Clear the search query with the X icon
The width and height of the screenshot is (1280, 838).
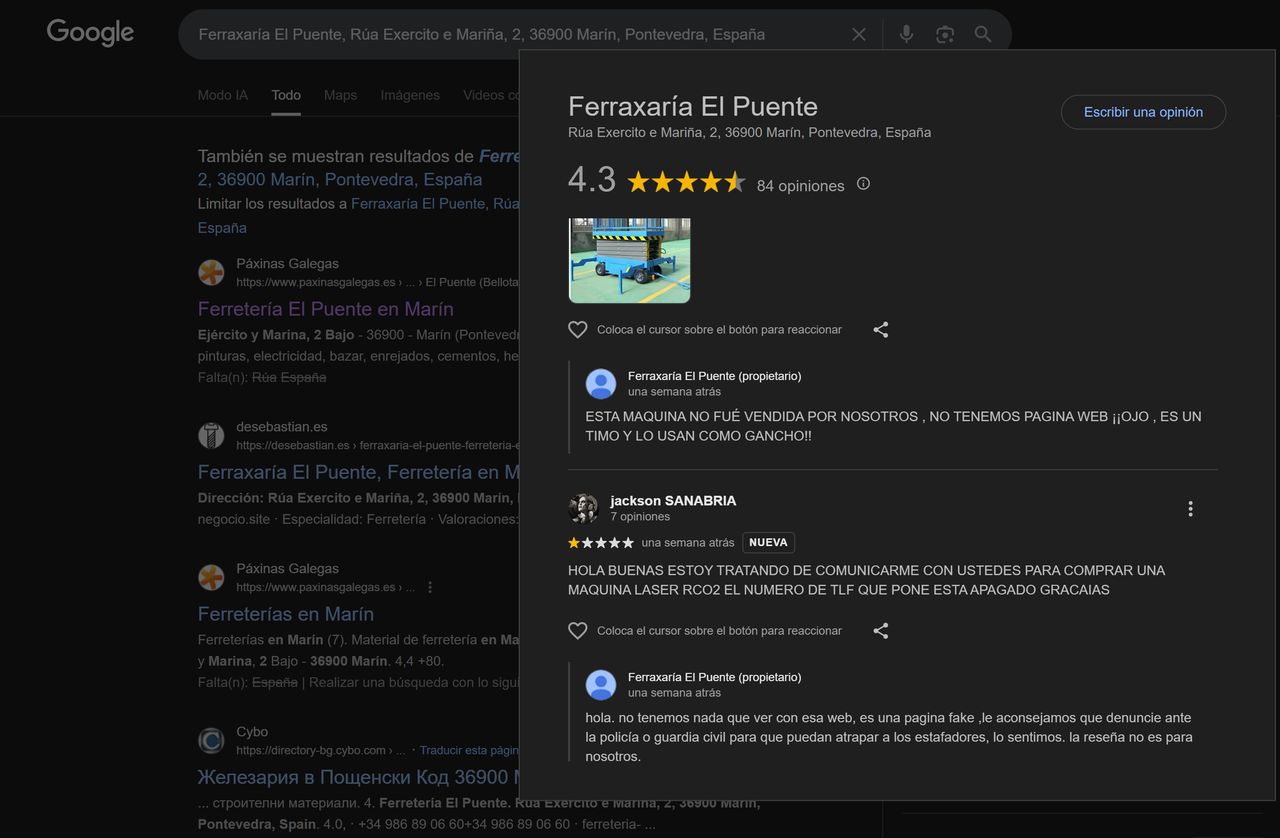(858, 33)
